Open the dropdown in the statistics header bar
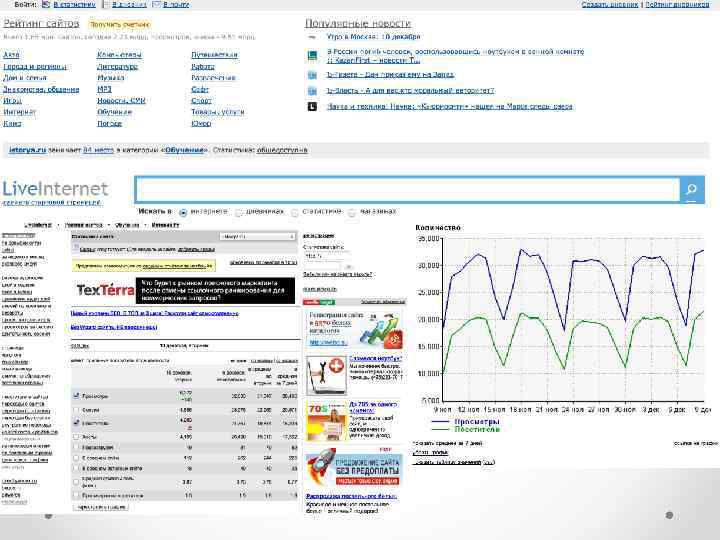Image resolution: width=720 pixels, height=540 pixels. click(257, 236)
